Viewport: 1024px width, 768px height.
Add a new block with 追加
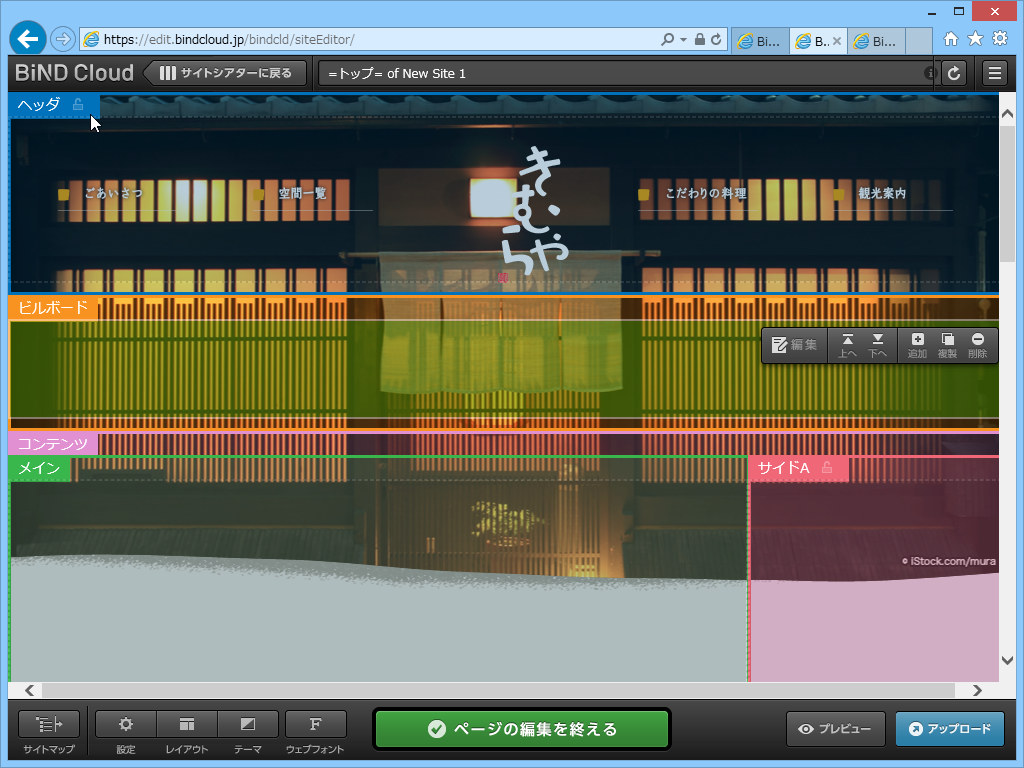tap(918, 345)
